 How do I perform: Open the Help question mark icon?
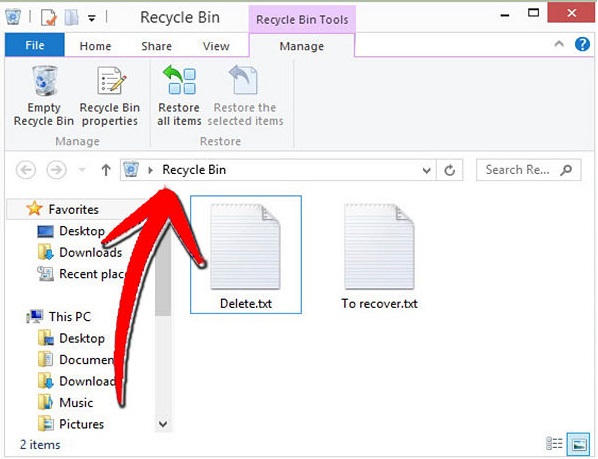[x=582, y=44]
